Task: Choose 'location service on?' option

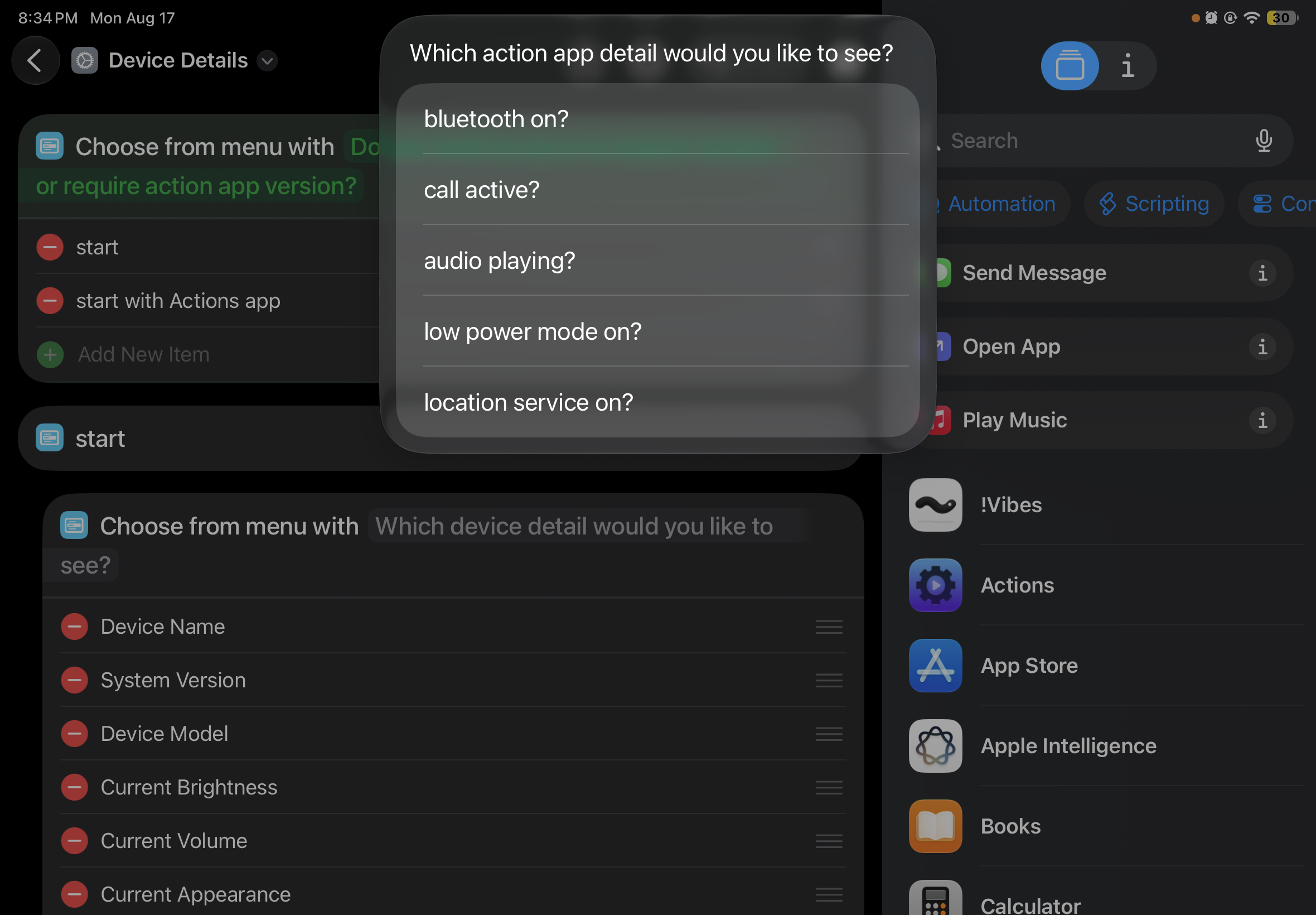Action: (657, 402)
